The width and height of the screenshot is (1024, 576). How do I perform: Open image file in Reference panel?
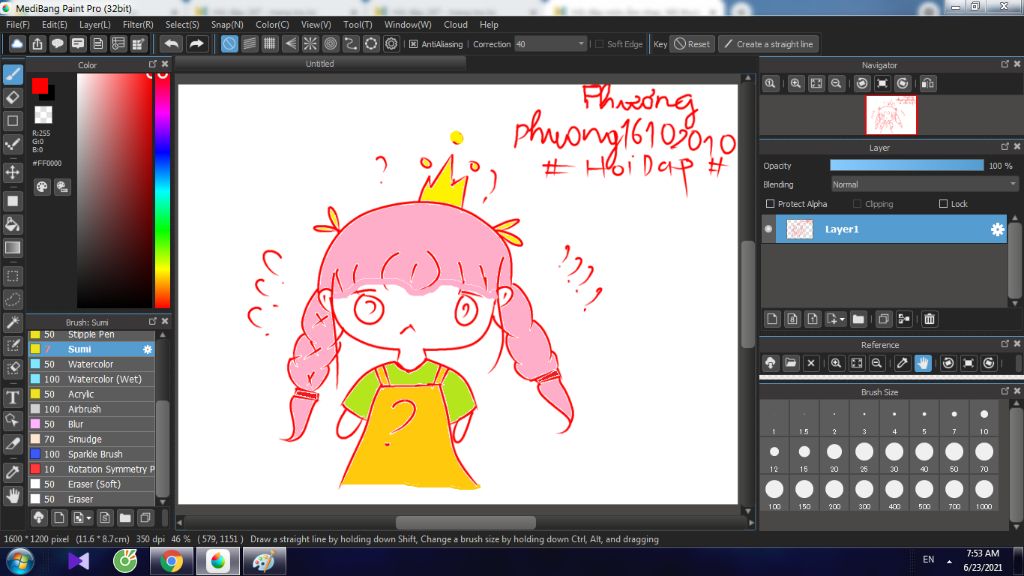pyautogui.click(x=791, y=363)
